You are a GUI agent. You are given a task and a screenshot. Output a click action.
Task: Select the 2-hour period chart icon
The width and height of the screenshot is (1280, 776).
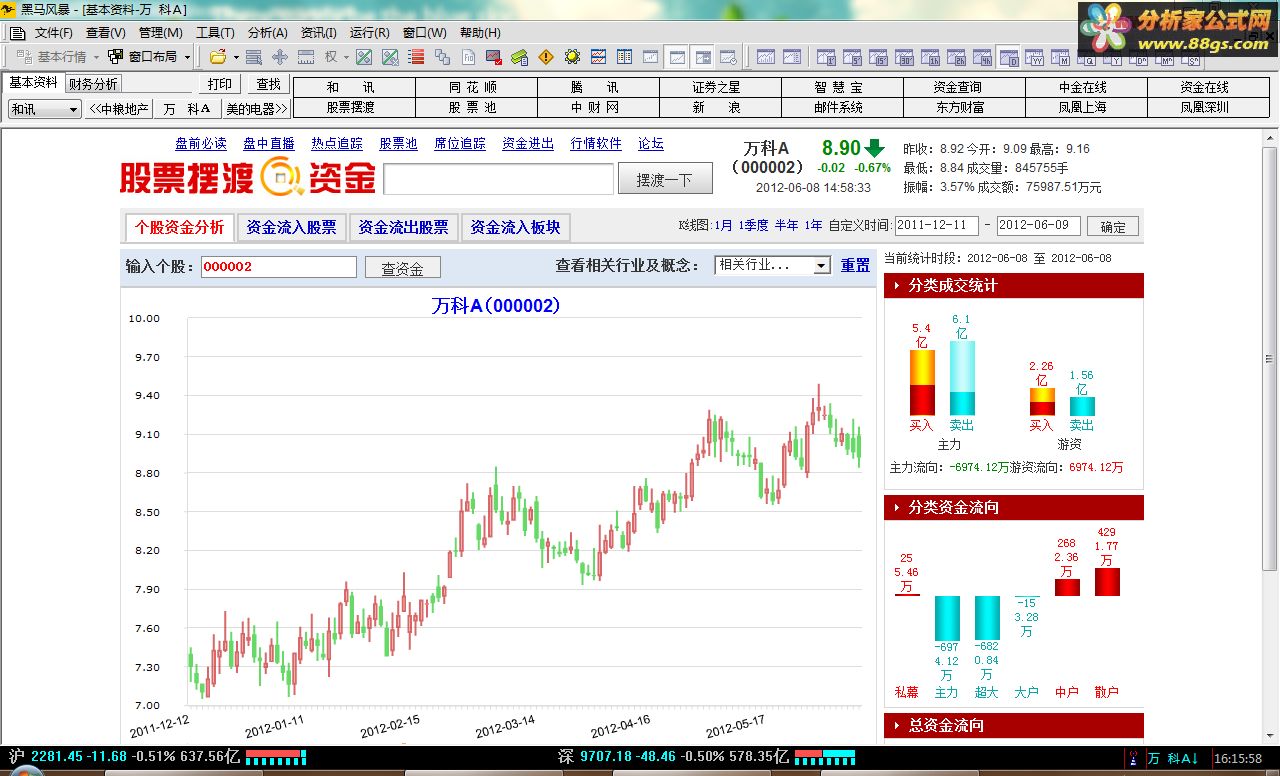956,57
